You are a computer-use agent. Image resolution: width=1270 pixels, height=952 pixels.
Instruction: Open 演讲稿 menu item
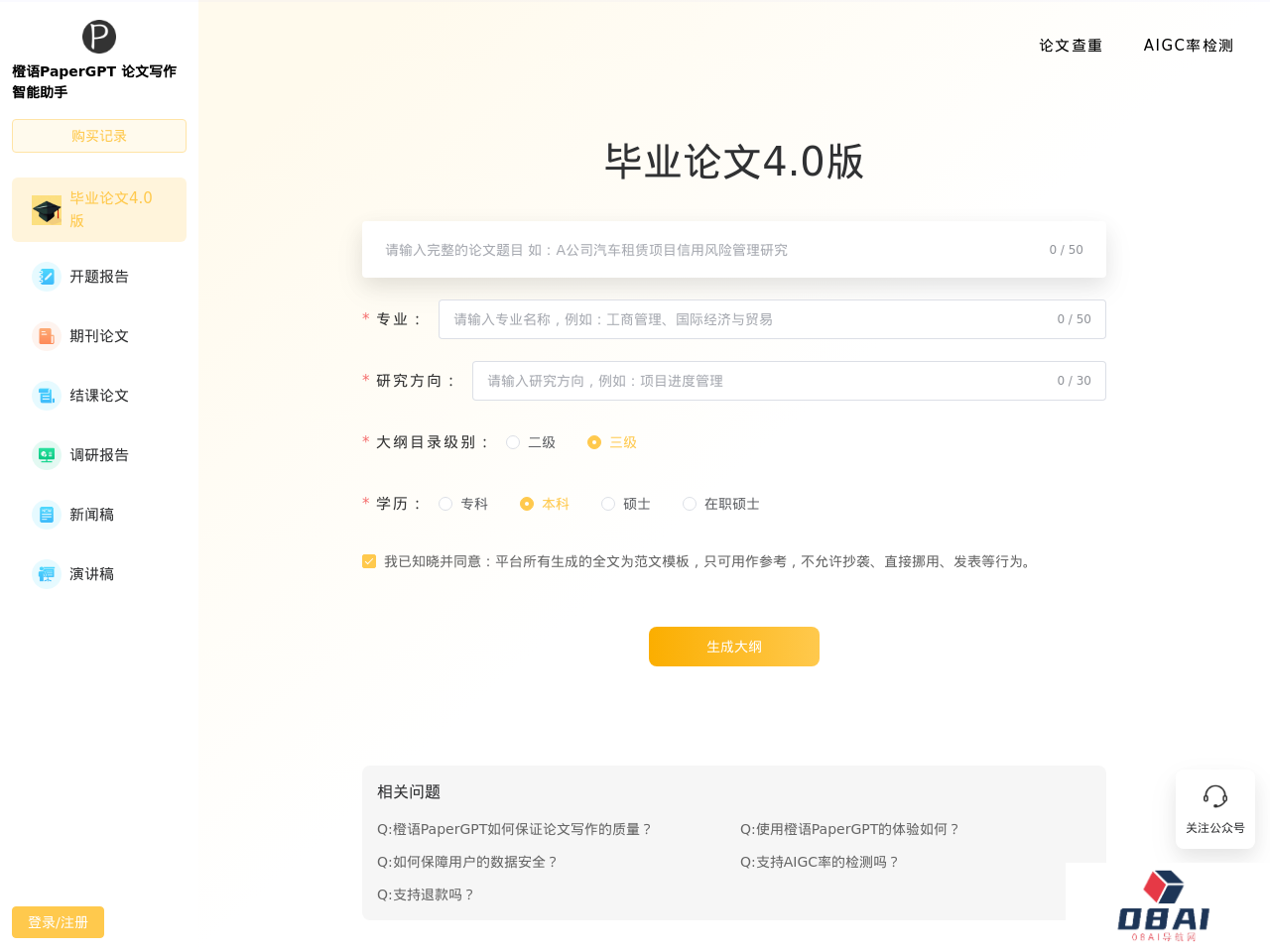coord(99,574)
